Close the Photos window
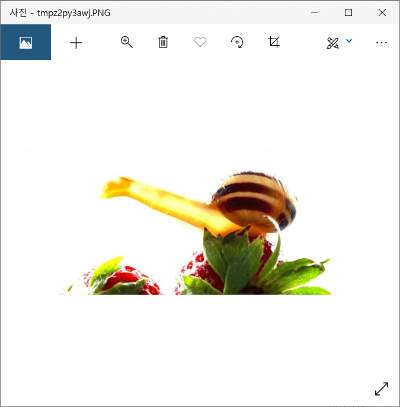This screenshot has width=400, height=407. 382,13
